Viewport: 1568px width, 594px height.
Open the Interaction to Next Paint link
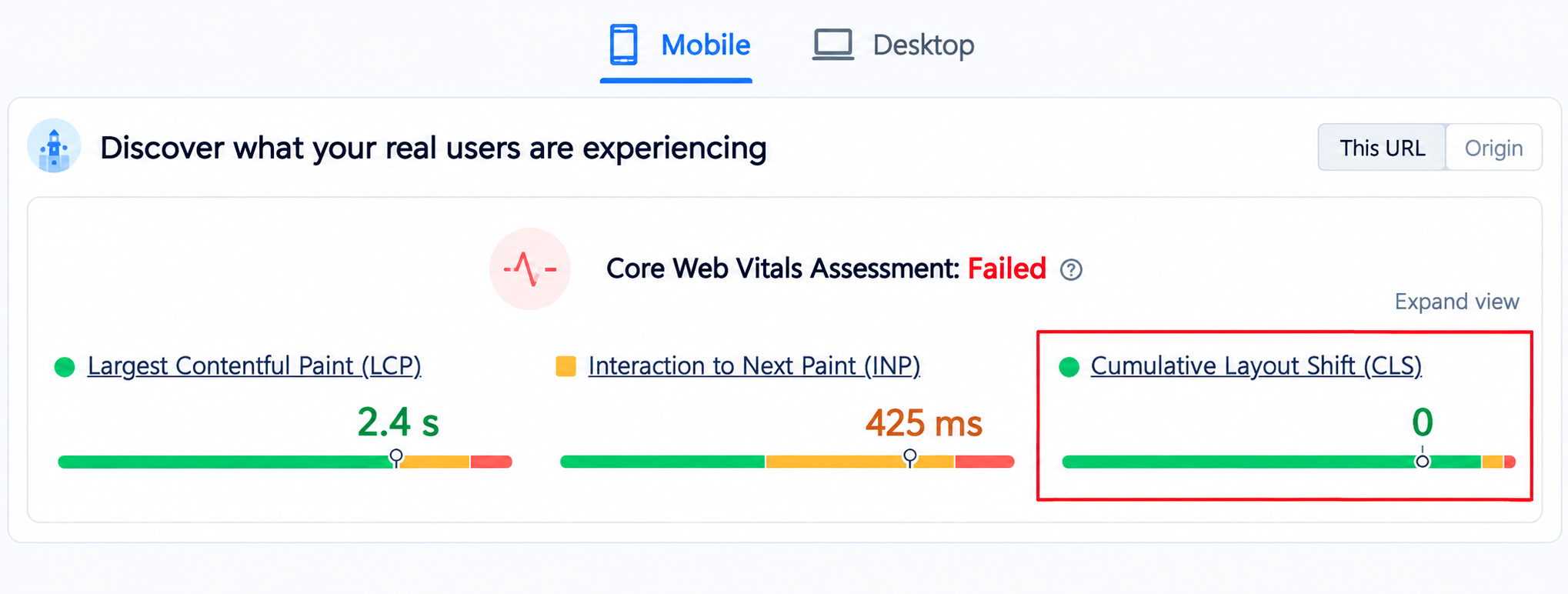point(754,366)
